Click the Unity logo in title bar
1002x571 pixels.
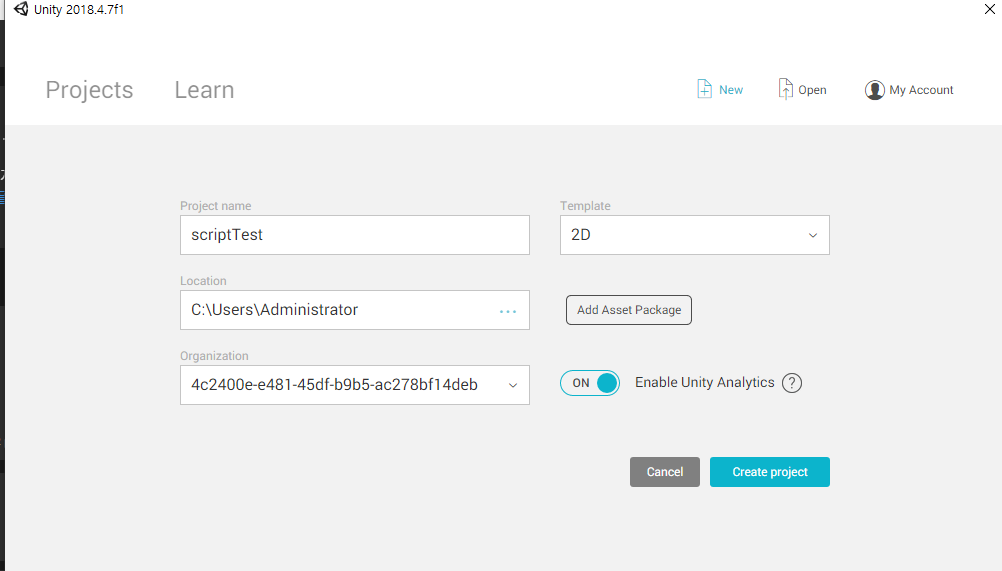(21, 9)
